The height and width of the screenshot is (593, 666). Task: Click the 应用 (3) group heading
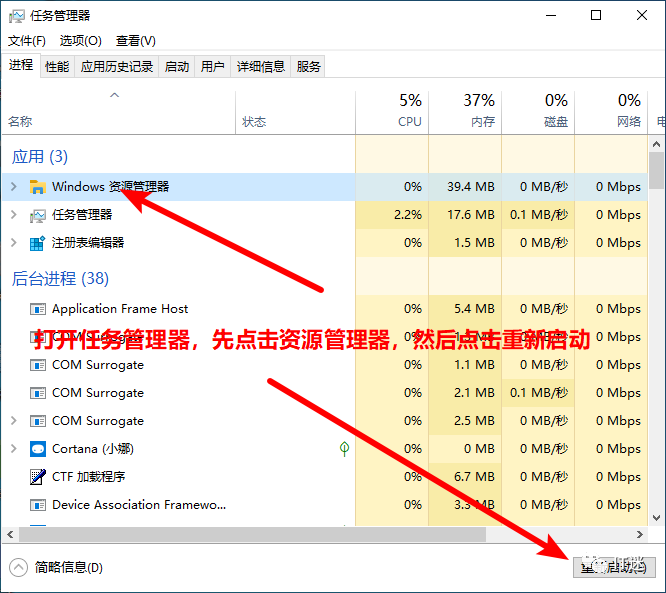click(40, 157)
